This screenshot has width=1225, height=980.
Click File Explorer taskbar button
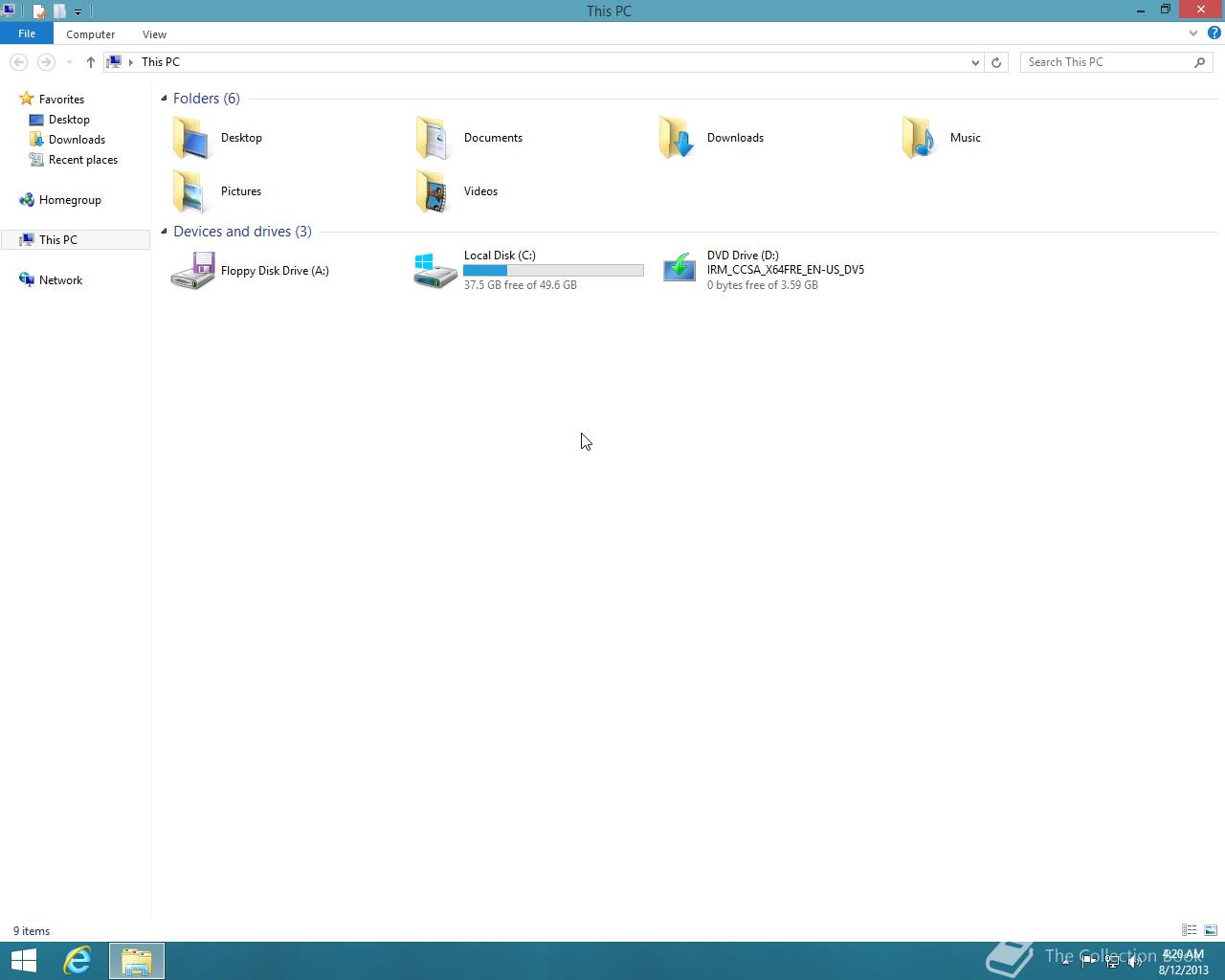tap(136, 961)
